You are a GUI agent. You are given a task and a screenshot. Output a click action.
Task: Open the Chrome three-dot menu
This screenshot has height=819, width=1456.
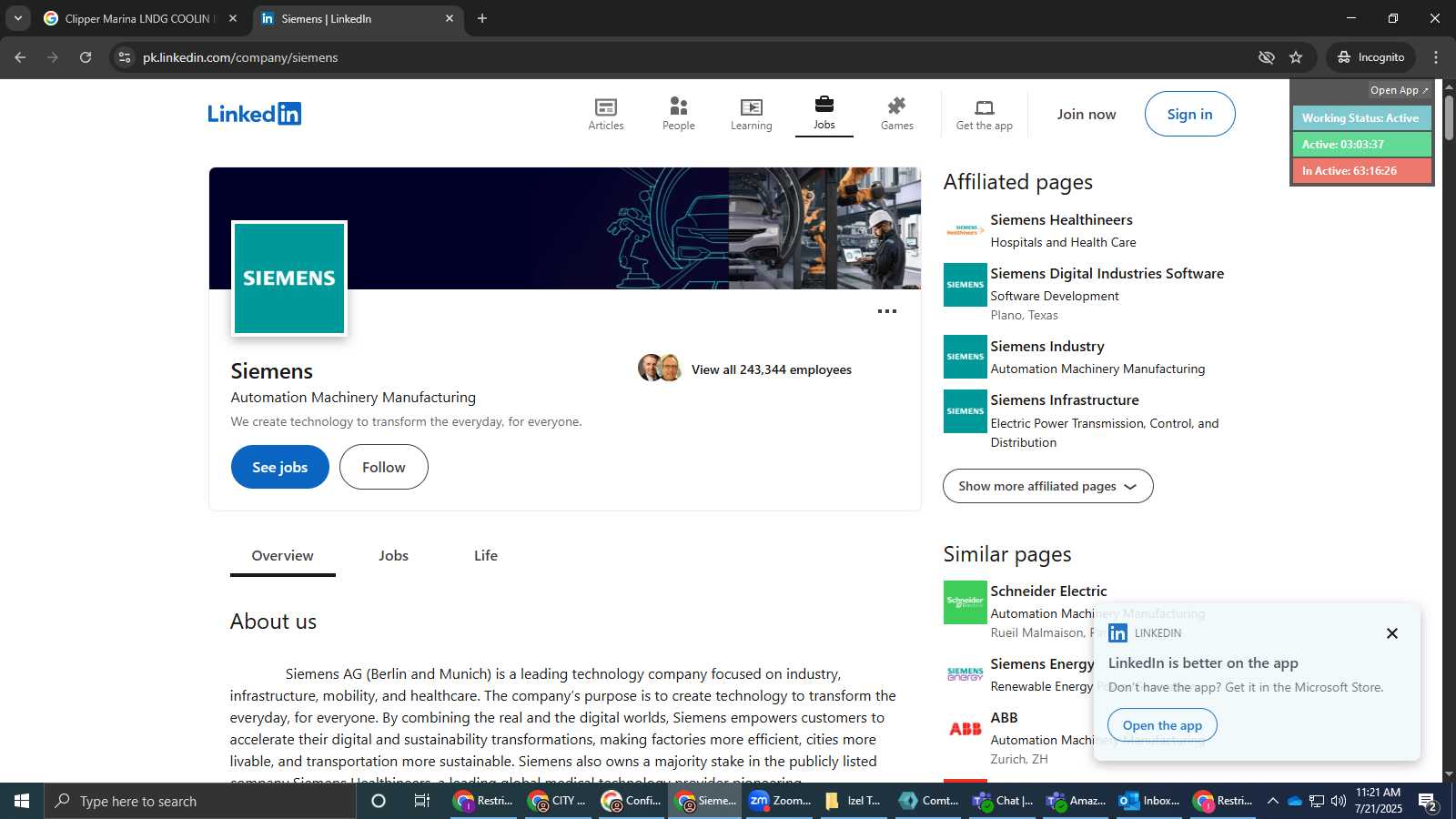[1436, 57]
